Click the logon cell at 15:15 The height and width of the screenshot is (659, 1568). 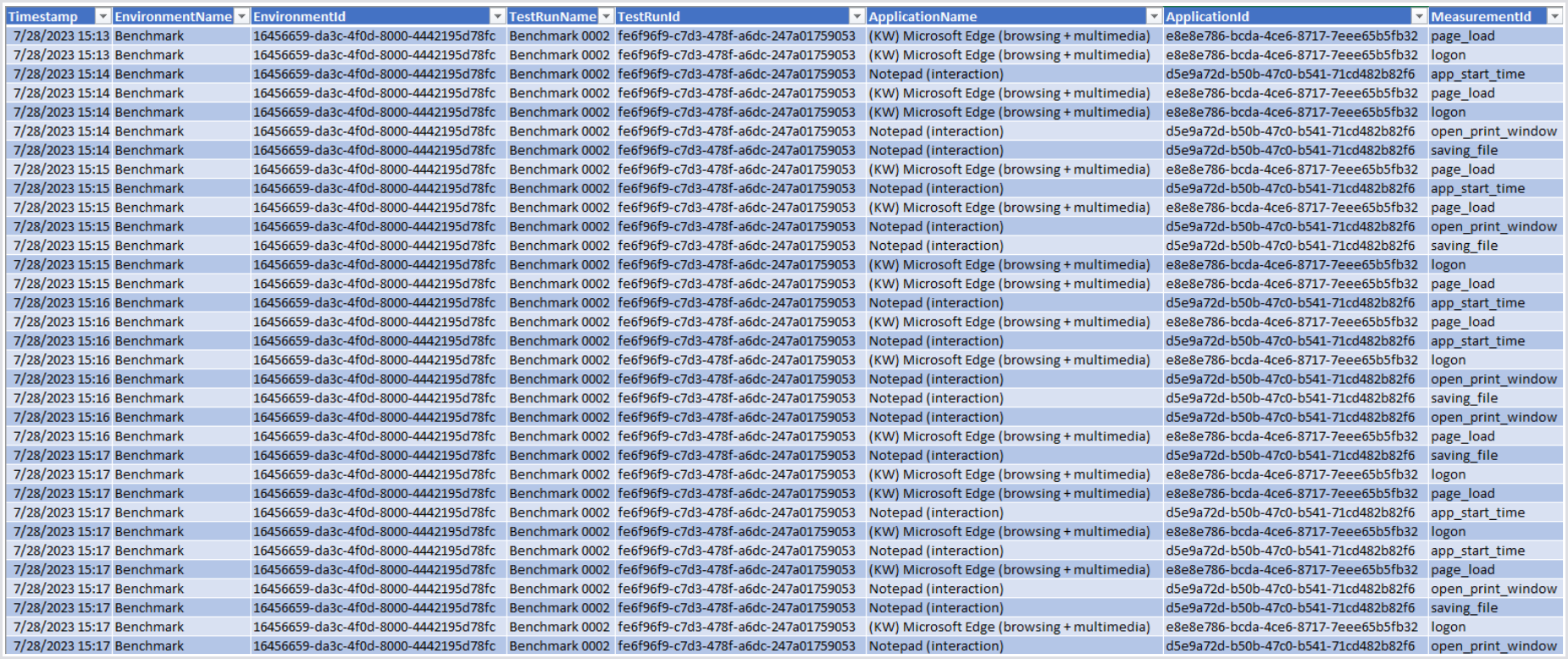[1448, 264]
